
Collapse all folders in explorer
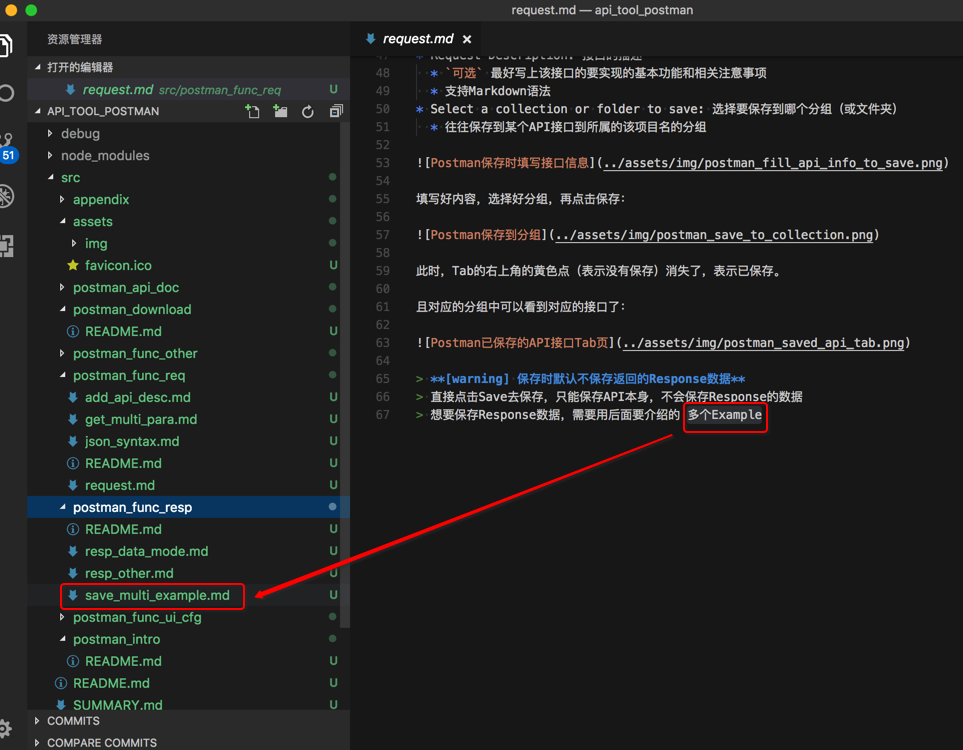coord(336,112)
